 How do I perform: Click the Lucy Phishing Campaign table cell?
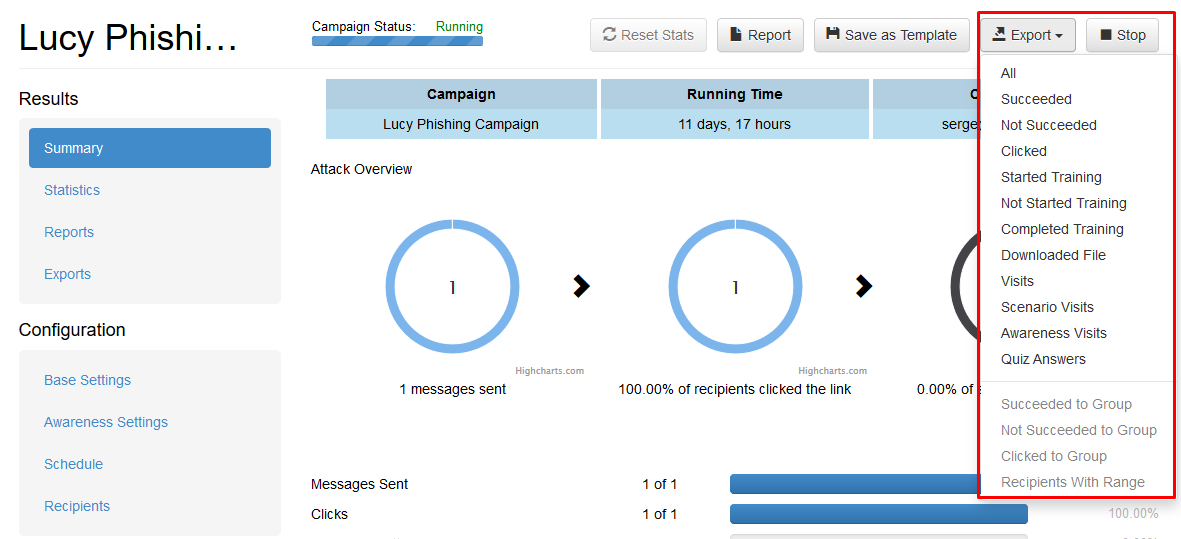point(461,124)
